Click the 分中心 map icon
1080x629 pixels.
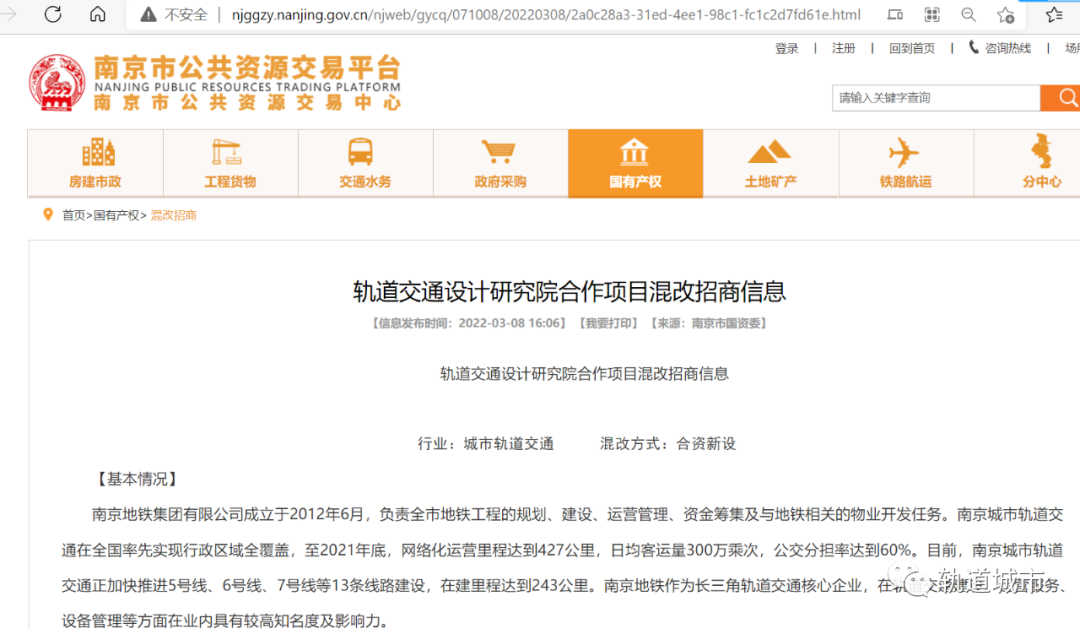[1041, 151]
